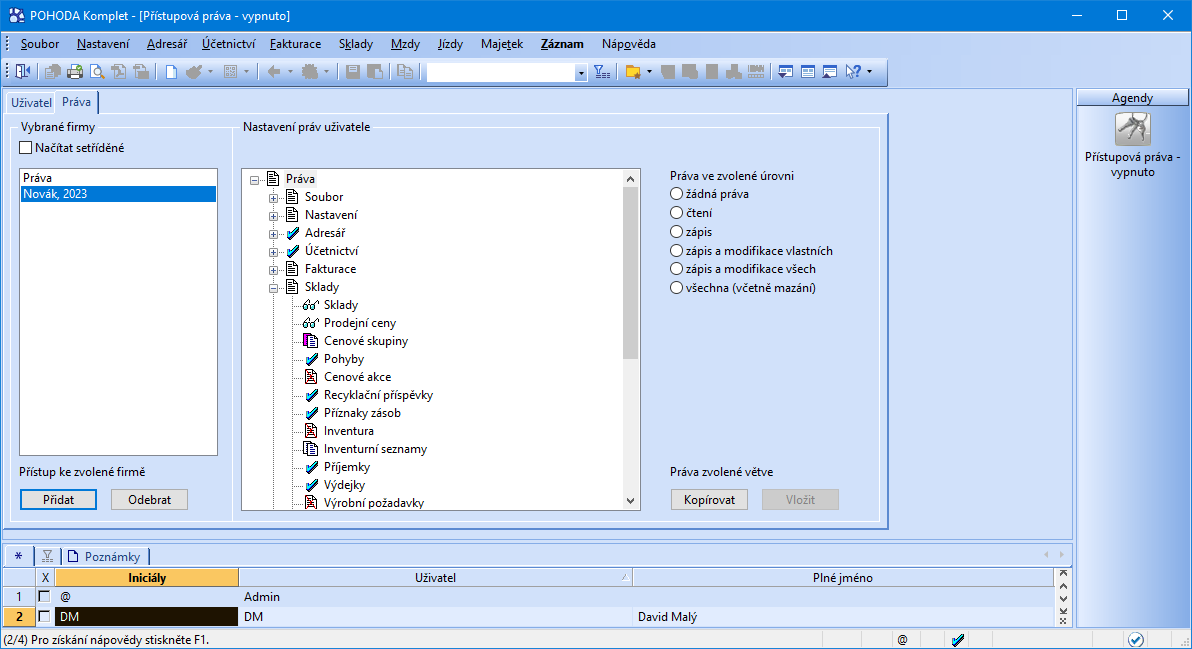Viewport: 1192px width, 649px height.
Task: Open the Soubor menu
Action: 40,44
